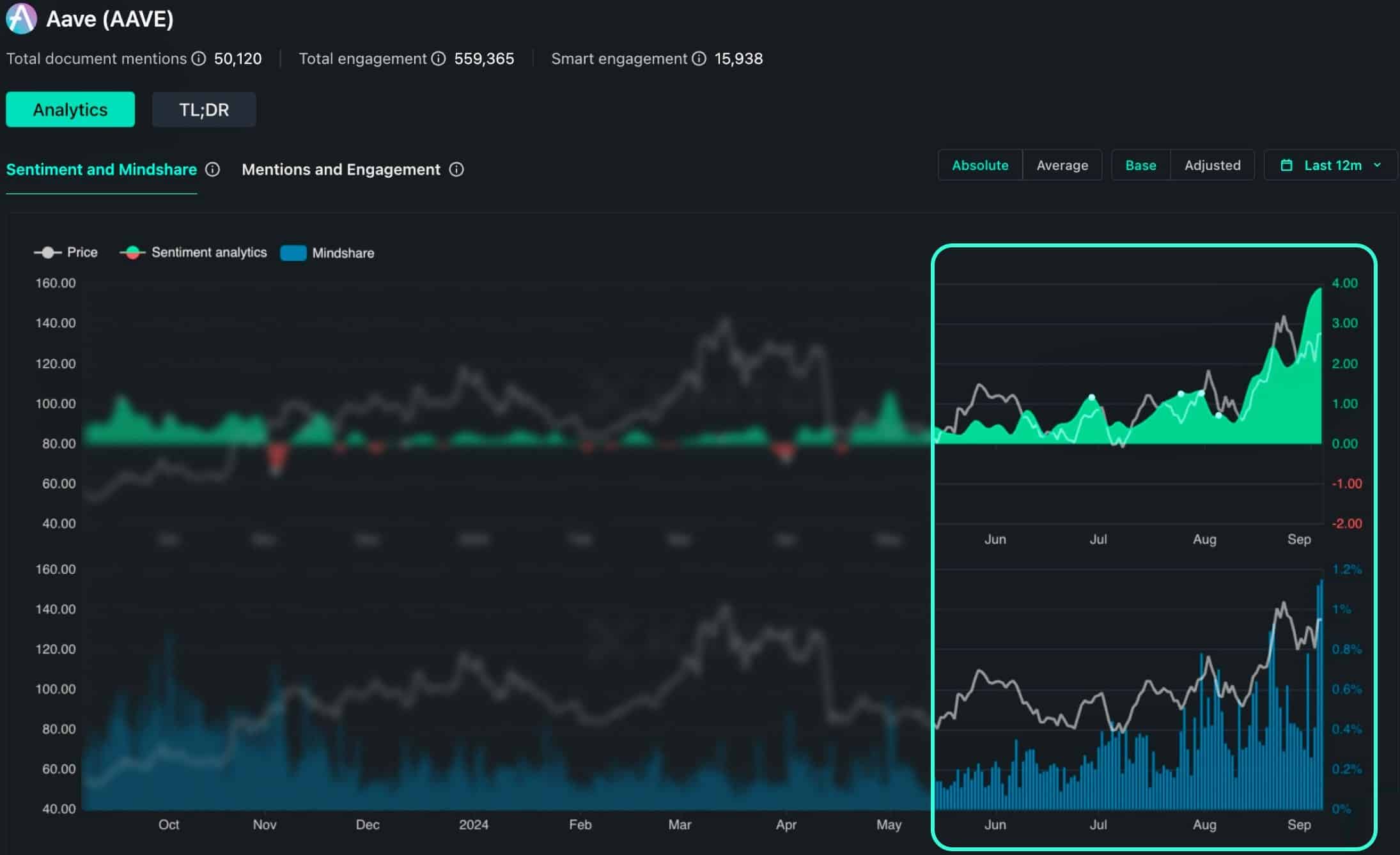1400x855 pixels.
Task: Click the chevron arrow on Last 12m
Action: 1377,166
